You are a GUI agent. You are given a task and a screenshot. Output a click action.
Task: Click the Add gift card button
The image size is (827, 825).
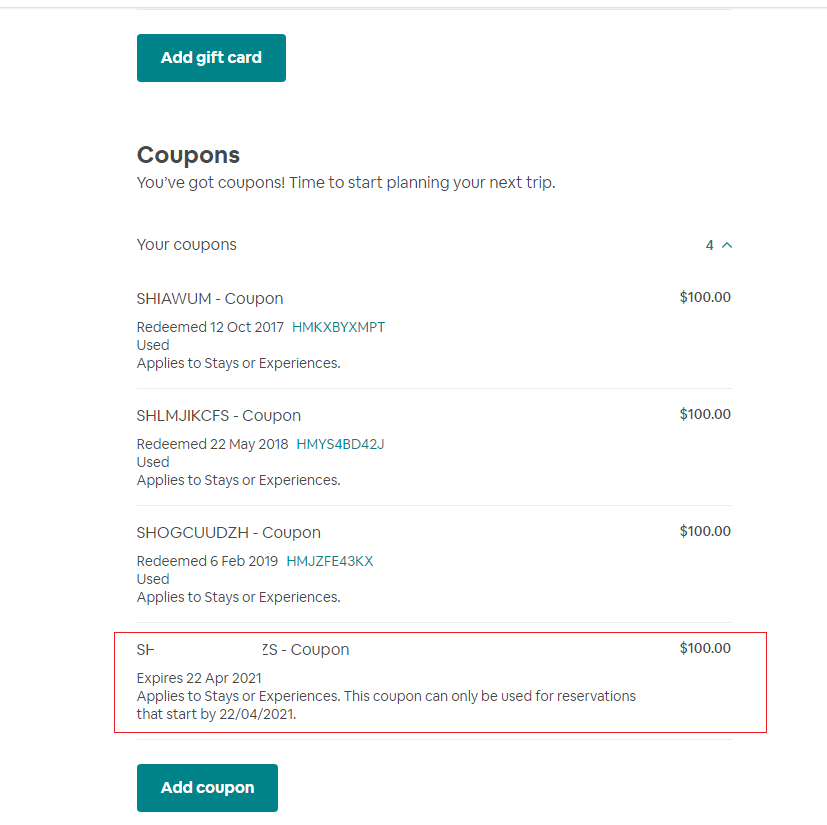click(x=211, y=58)
